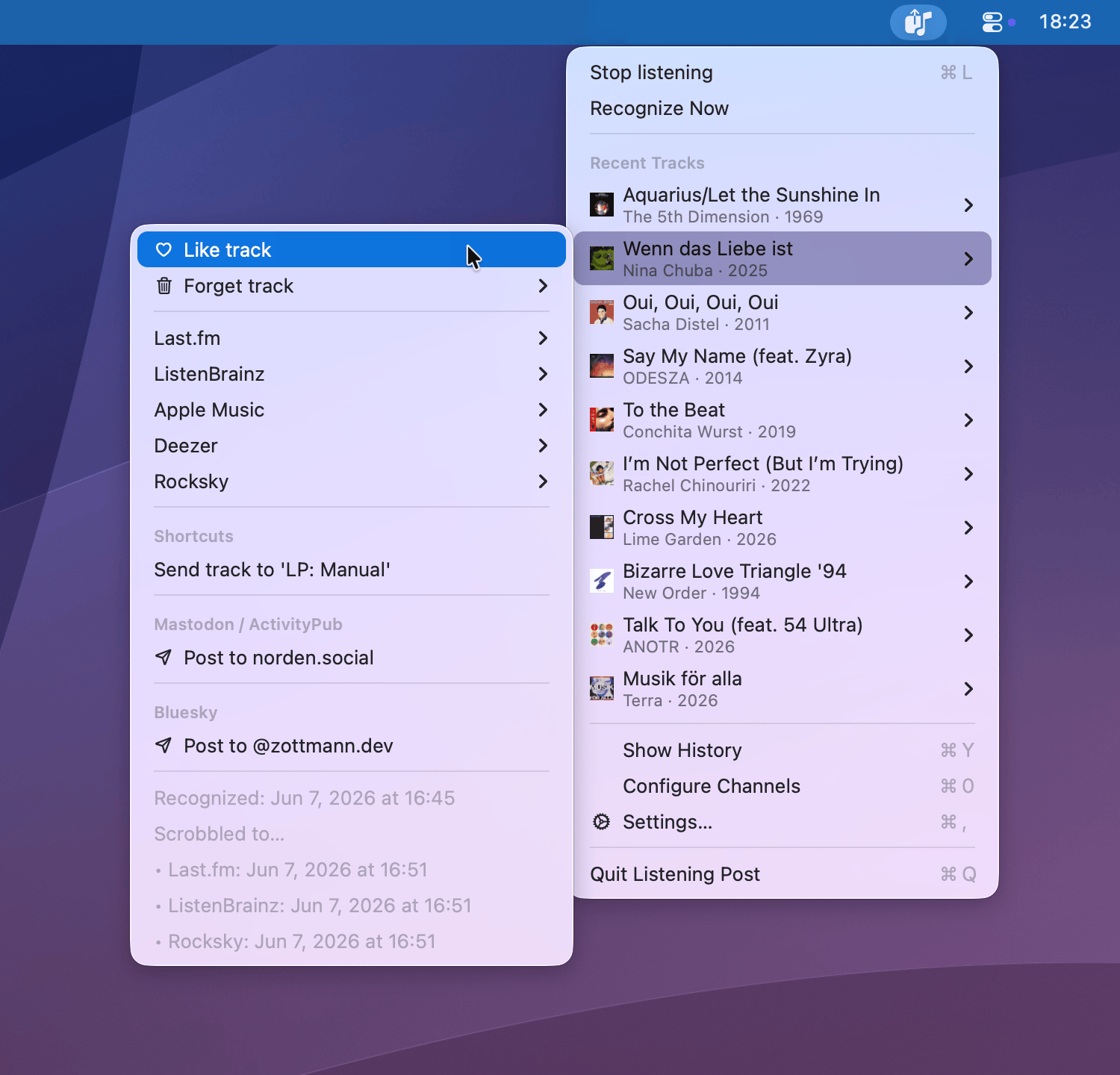Expand the Forget track submenu chevron

click(543, 286)
